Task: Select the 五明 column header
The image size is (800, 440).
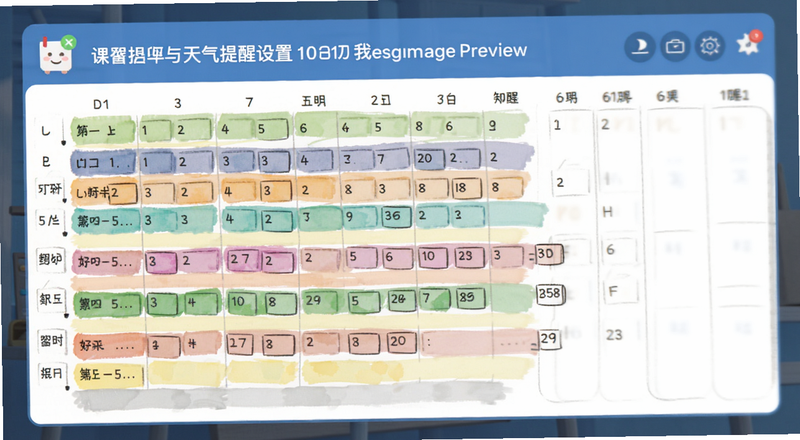Action: click(313, 101)
